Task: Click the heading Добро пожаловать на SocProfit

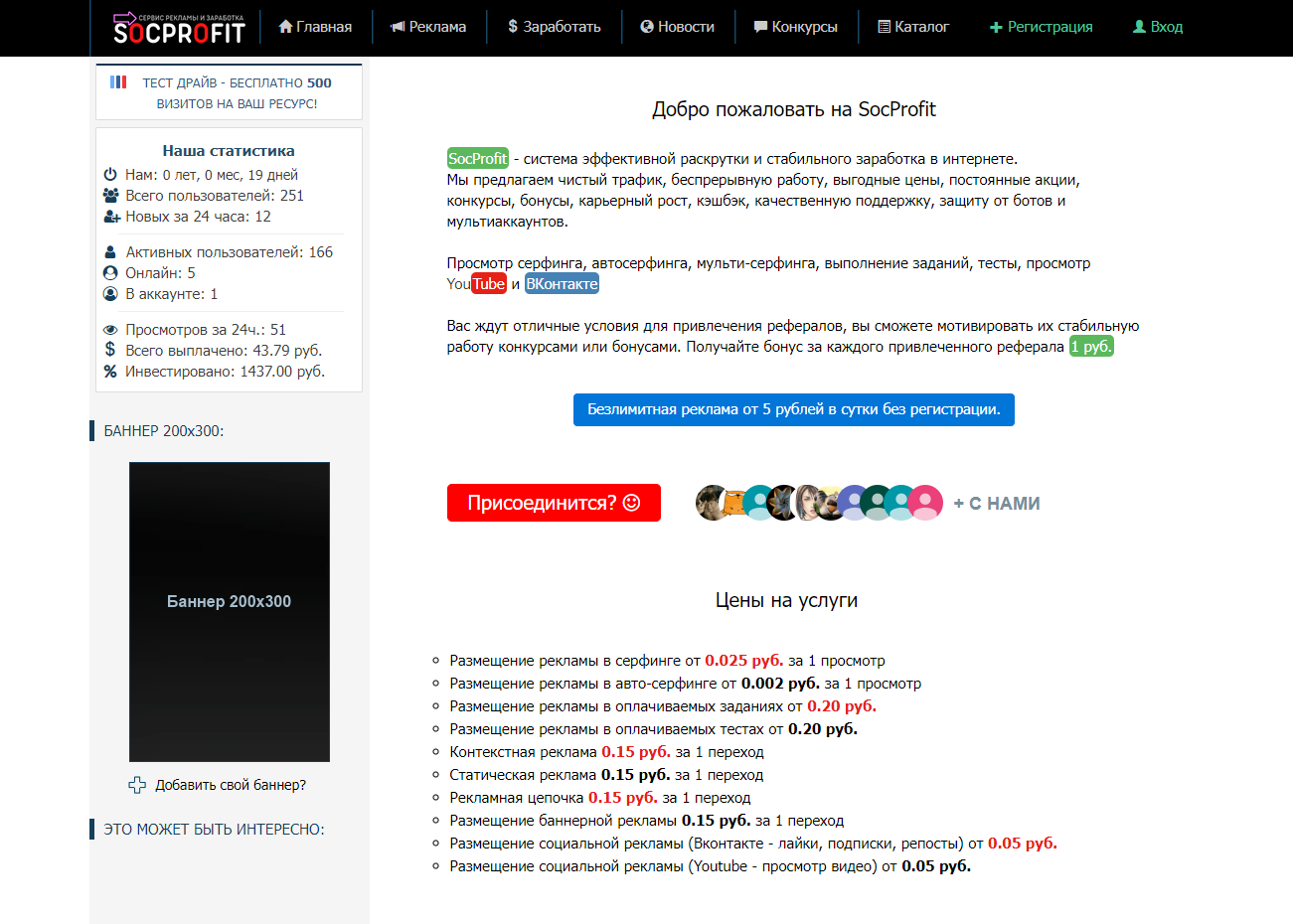Action: tap(794, 109)
